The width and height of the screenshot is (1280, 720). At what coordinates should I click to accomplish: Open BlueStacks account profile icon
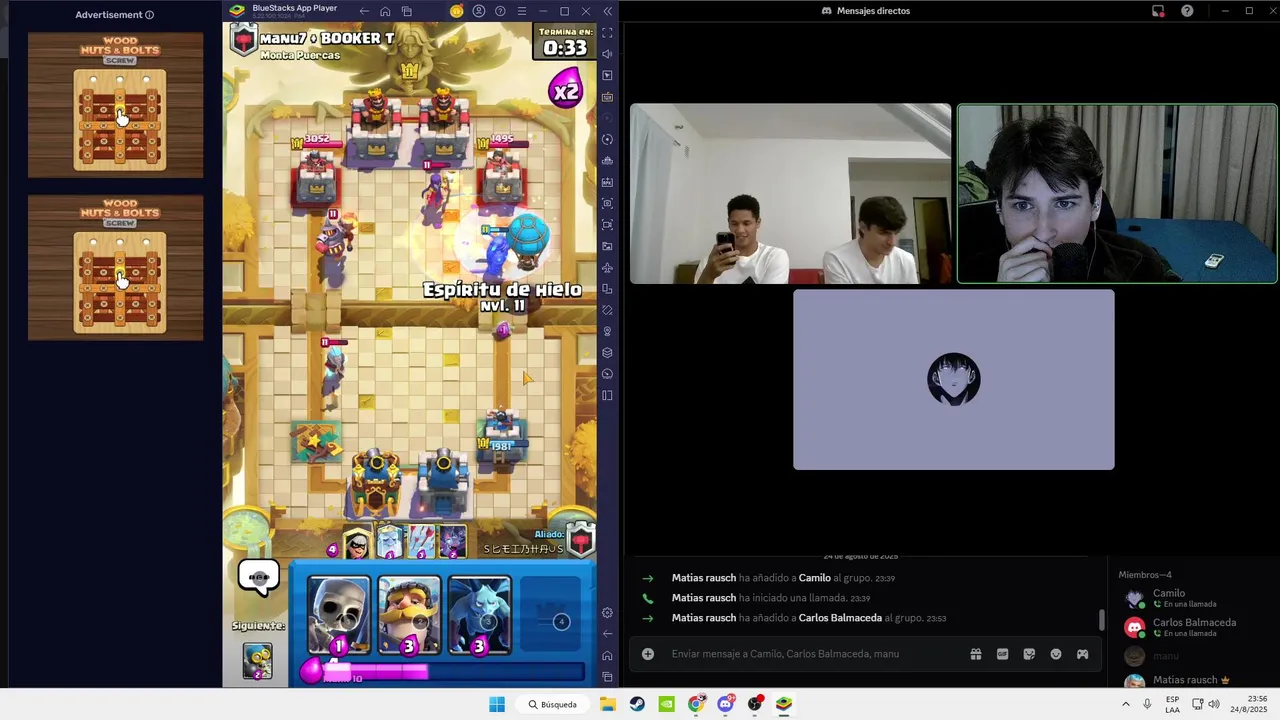(479, 11)
